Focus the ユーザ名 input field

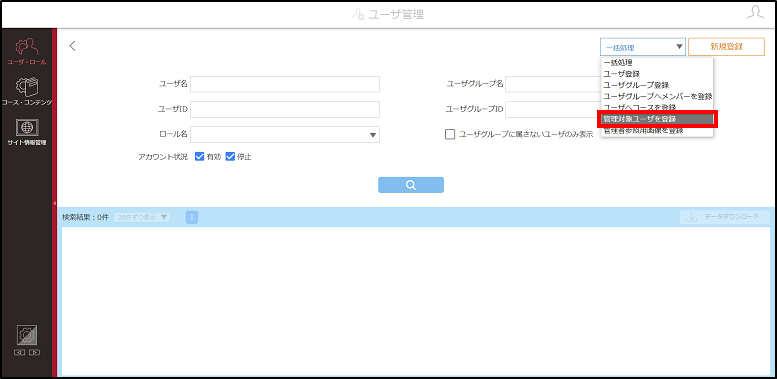pyautogui.click(x=285, y=84)
